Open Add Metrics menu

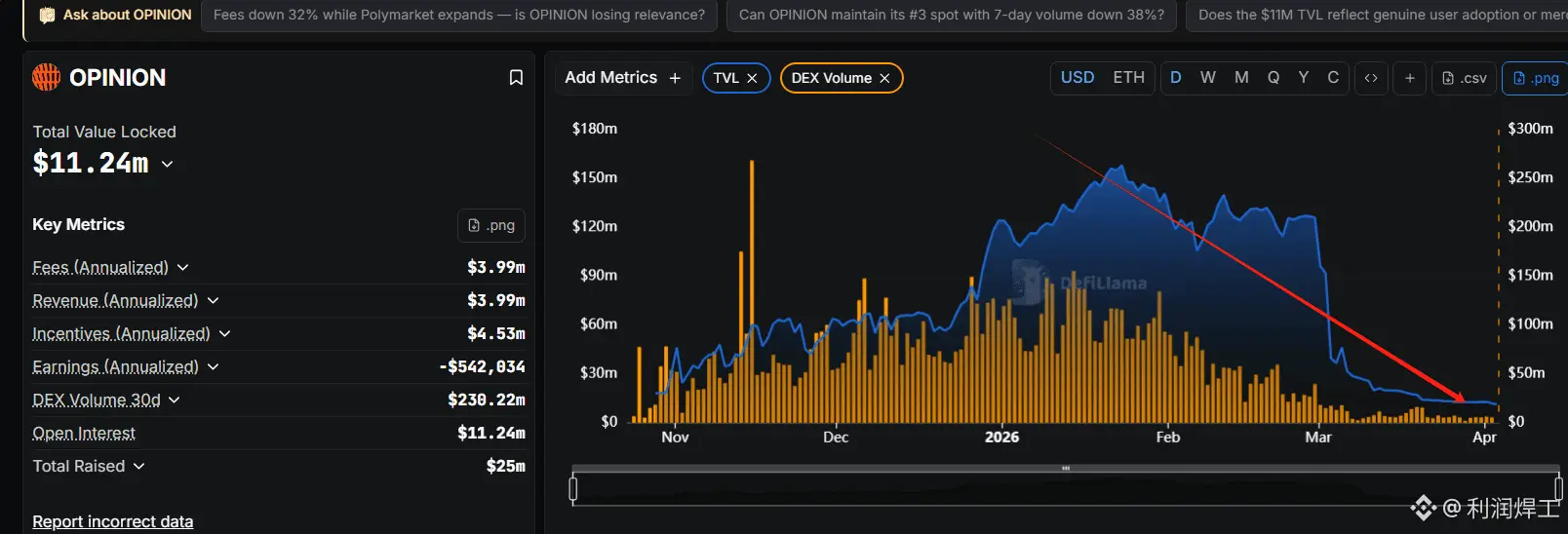623,78
